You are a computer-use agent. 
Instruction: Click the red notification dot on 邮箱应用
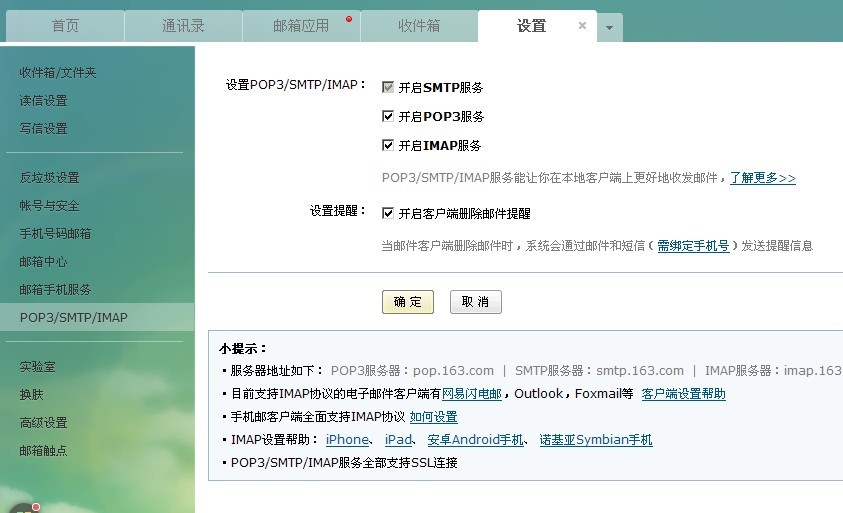coord(349,19)
